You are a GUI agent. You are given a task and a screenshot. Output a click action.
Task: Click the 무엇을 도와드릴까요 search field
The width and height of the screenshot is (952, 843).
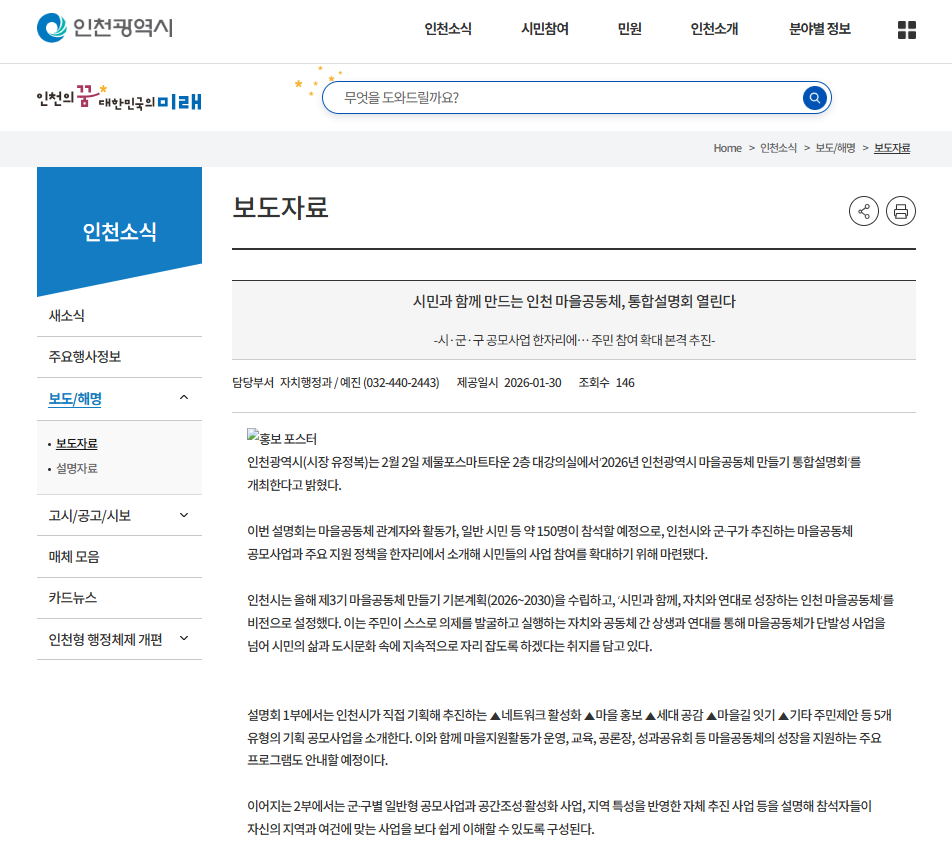coord(560,98)
